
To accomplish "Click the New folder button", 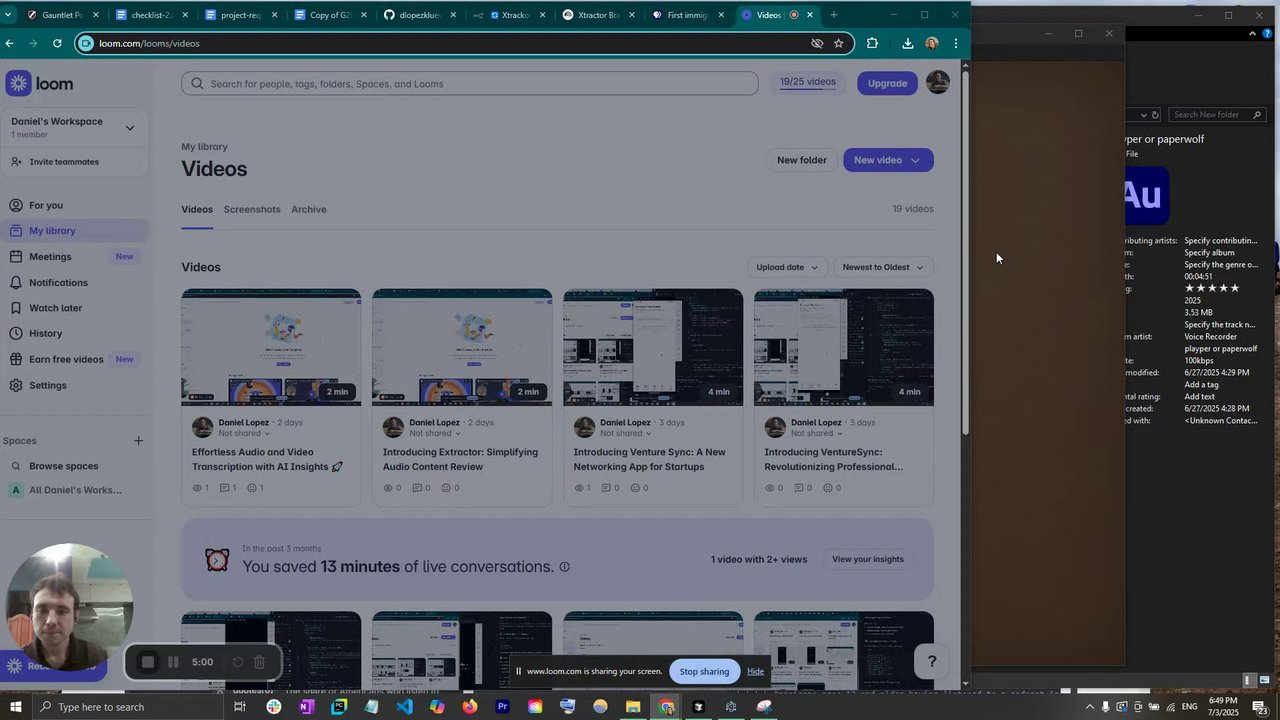I will [x=802, y=160].
